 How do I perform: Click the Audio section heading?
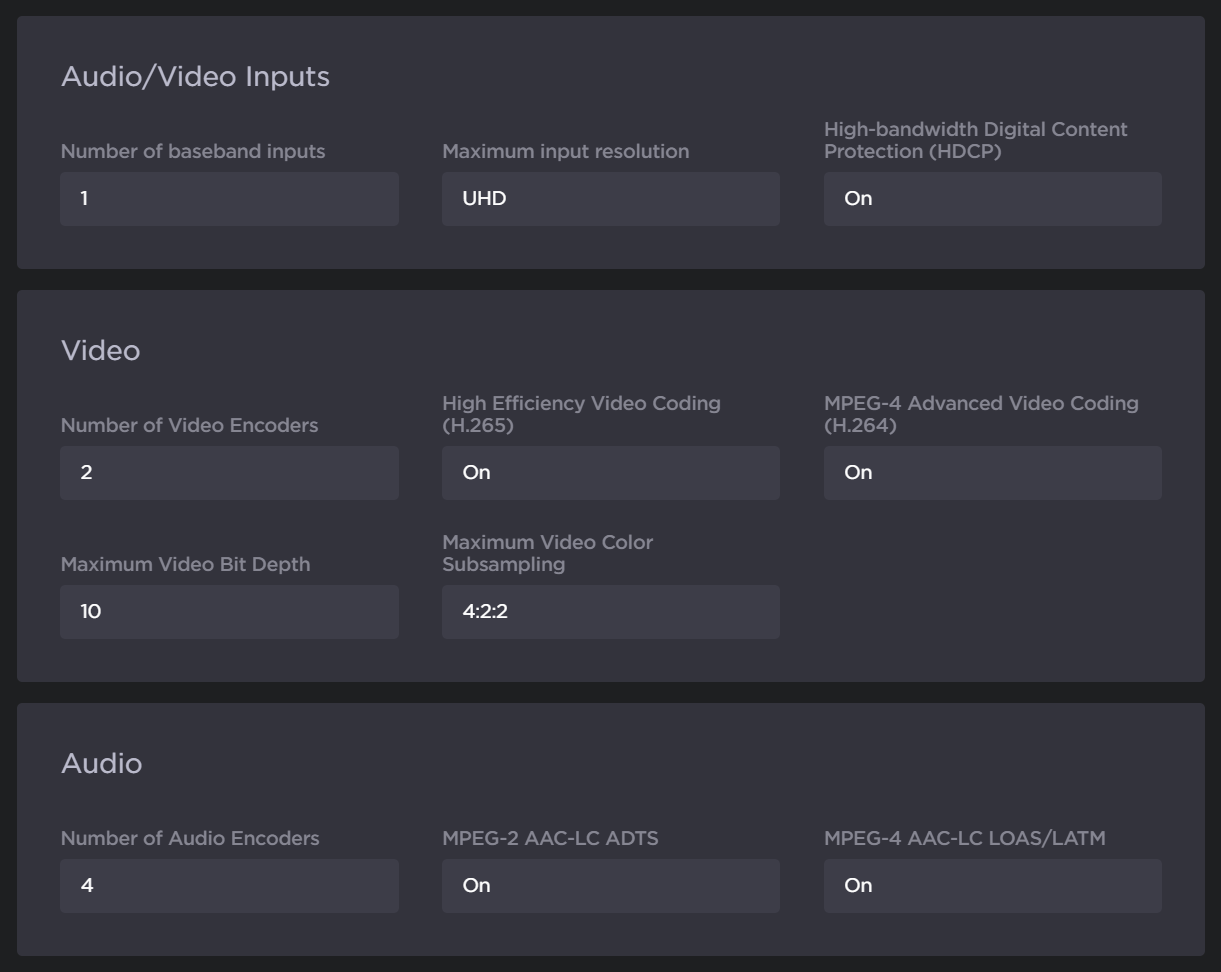pyautogui.click(x=101, y=764)
